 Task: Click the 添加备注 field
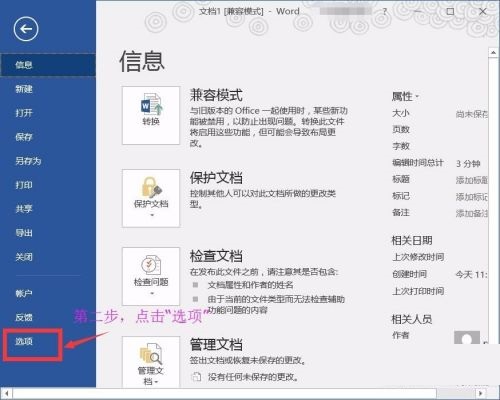click(472, 213)
